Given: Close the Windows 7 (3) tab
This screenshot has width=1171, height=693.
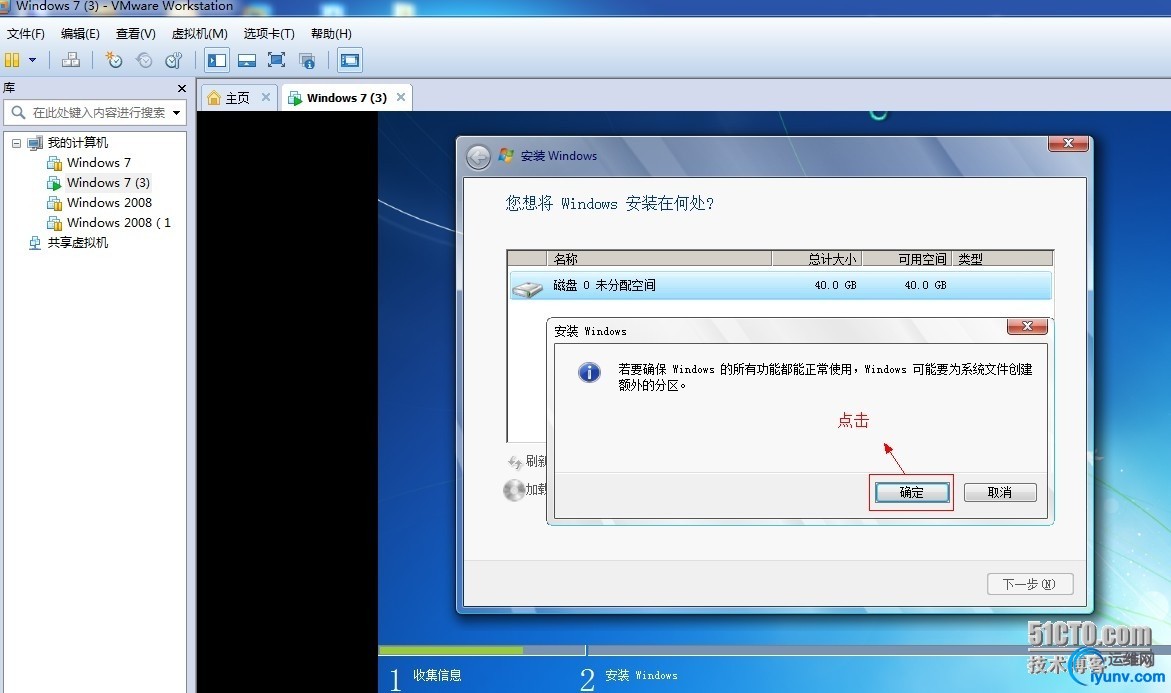Looking at the screenshot, I should [401, 97].
